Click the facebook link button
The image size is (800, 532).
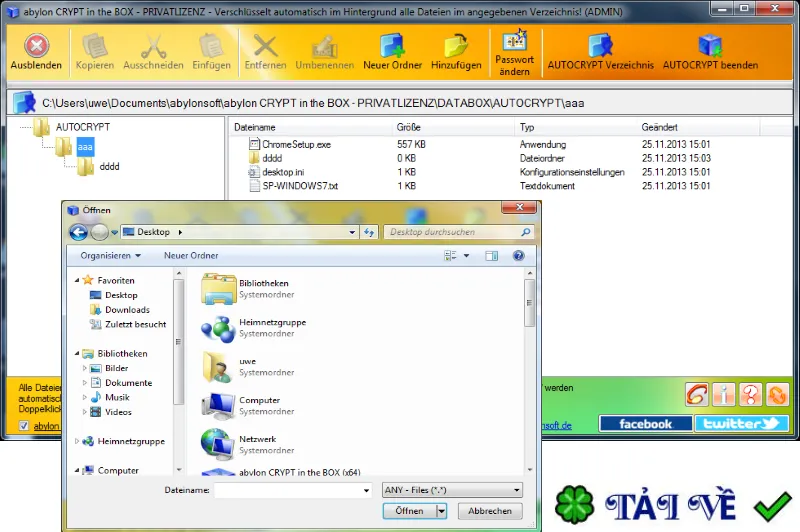[645, 423]
